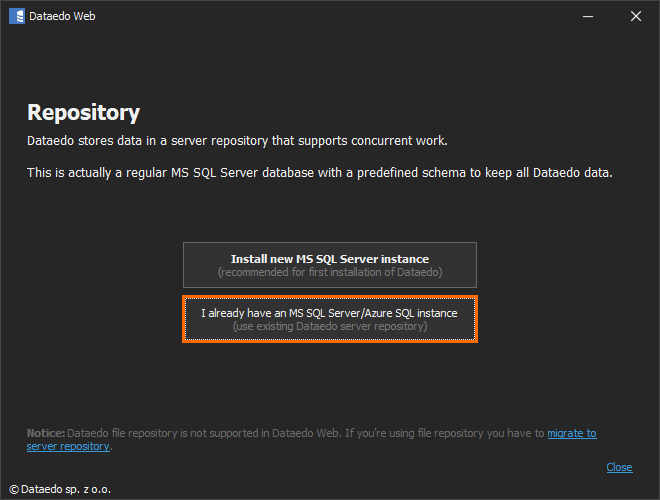Screen dimensions: 660x500
Task: Click the '© Dataedo sp. z o.o.' copyright text
Action: tap(59, 490)
